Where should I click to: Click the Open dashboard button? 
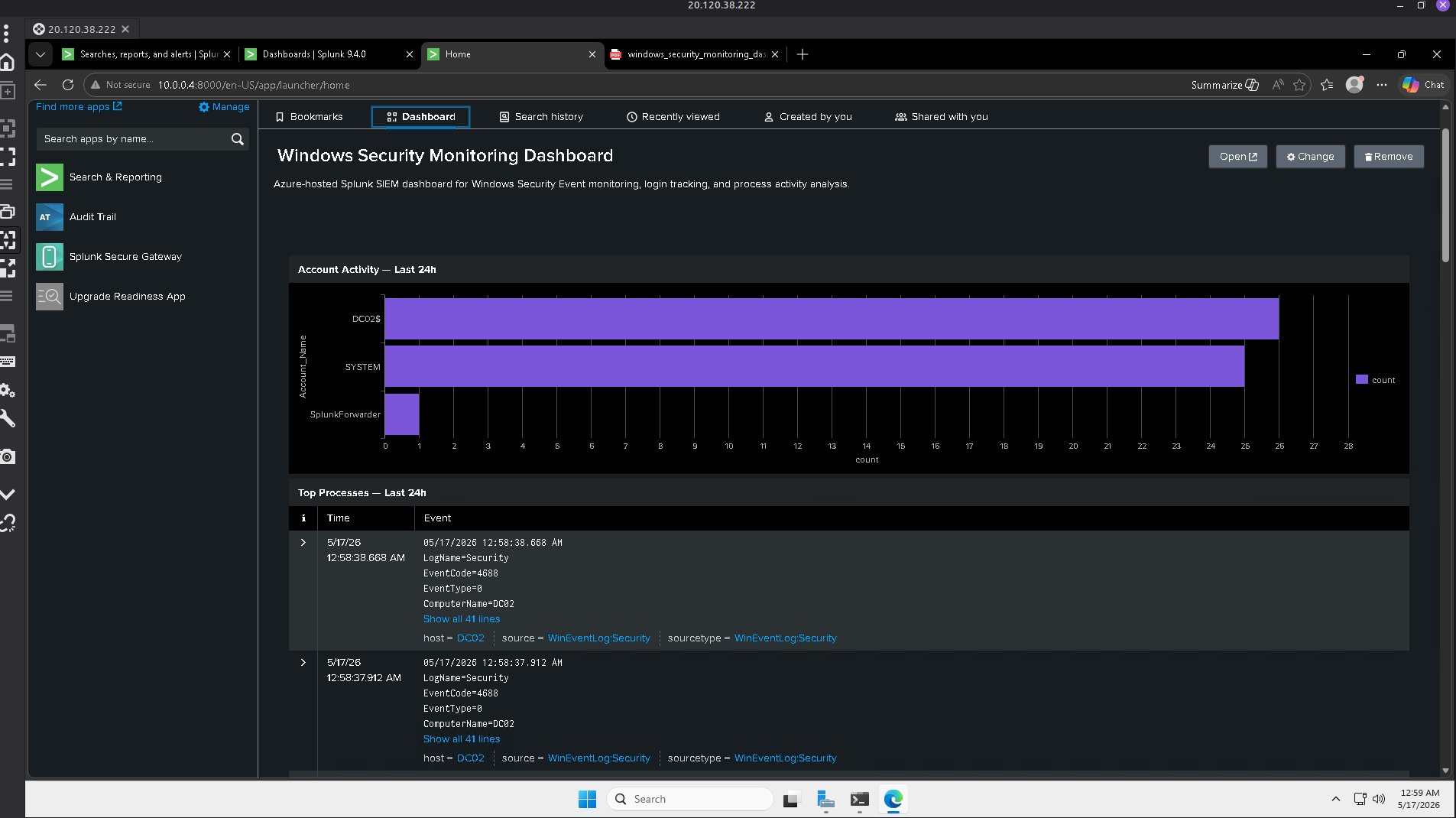(x=1238, y=157)
